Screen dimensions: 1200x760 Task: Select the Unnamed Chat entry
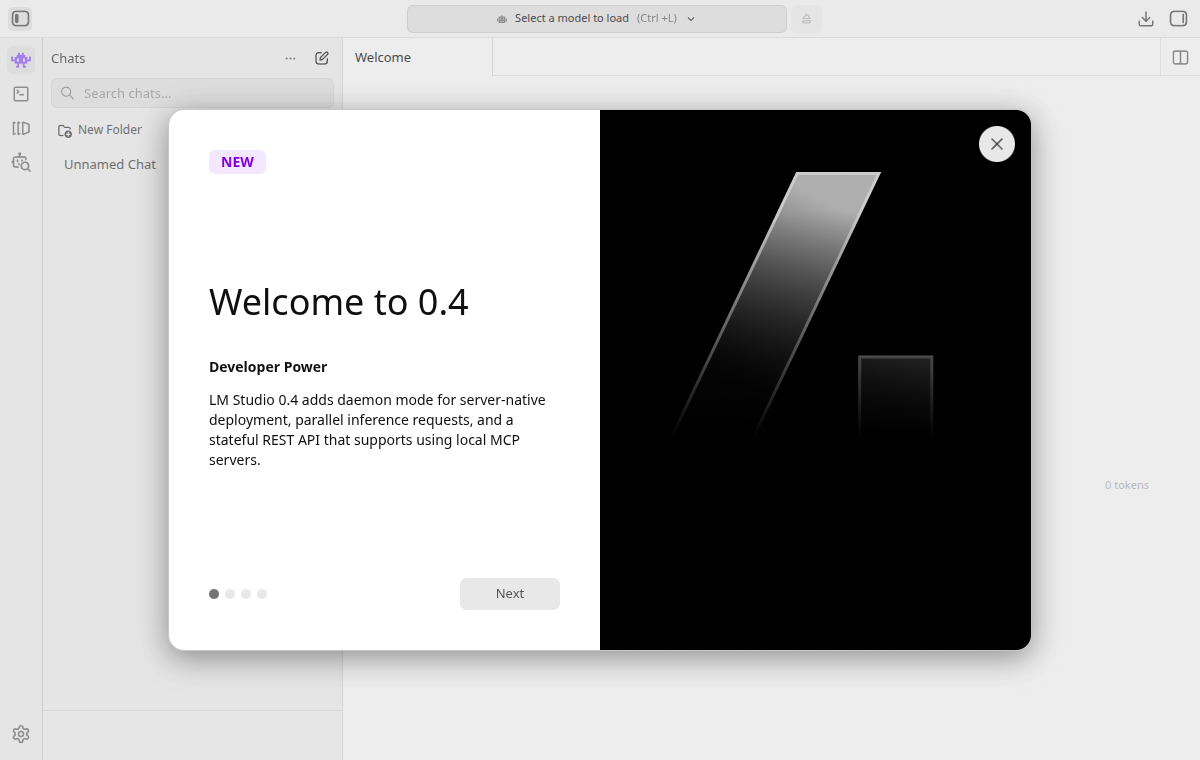coord(110,164)
